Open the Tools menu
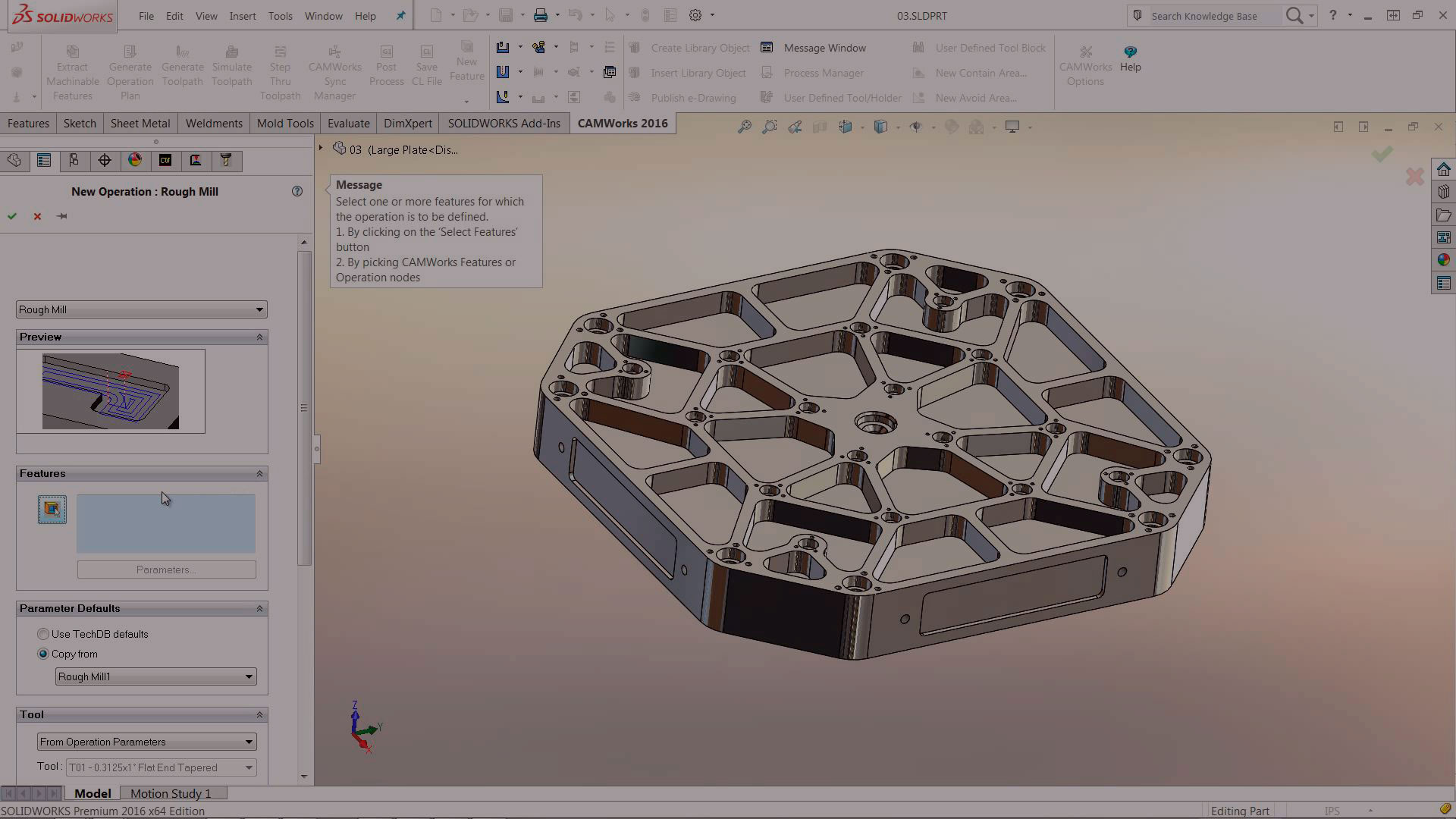The width and height of the screenshot is (1456, 819). tap(280, 16)
